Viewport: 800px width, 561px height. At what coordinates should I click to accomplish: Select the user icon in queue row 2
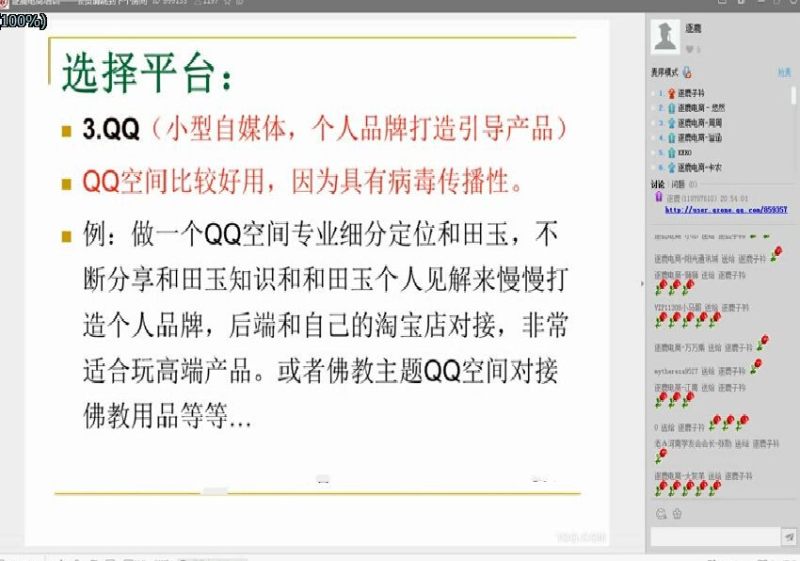[x=671, y=108]
